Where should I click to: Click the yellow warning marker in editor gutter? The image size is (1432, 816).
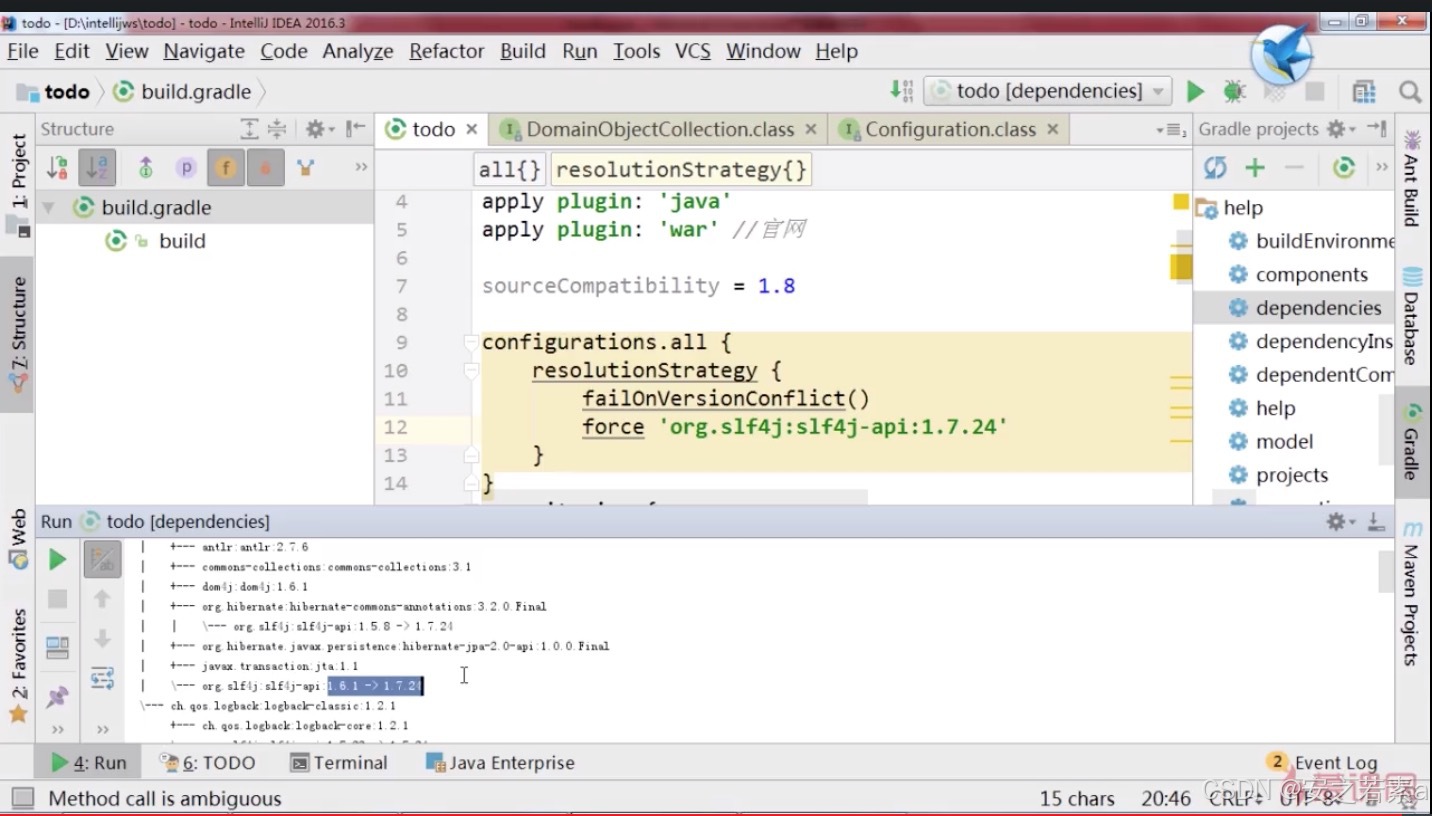pos(1181,203)
